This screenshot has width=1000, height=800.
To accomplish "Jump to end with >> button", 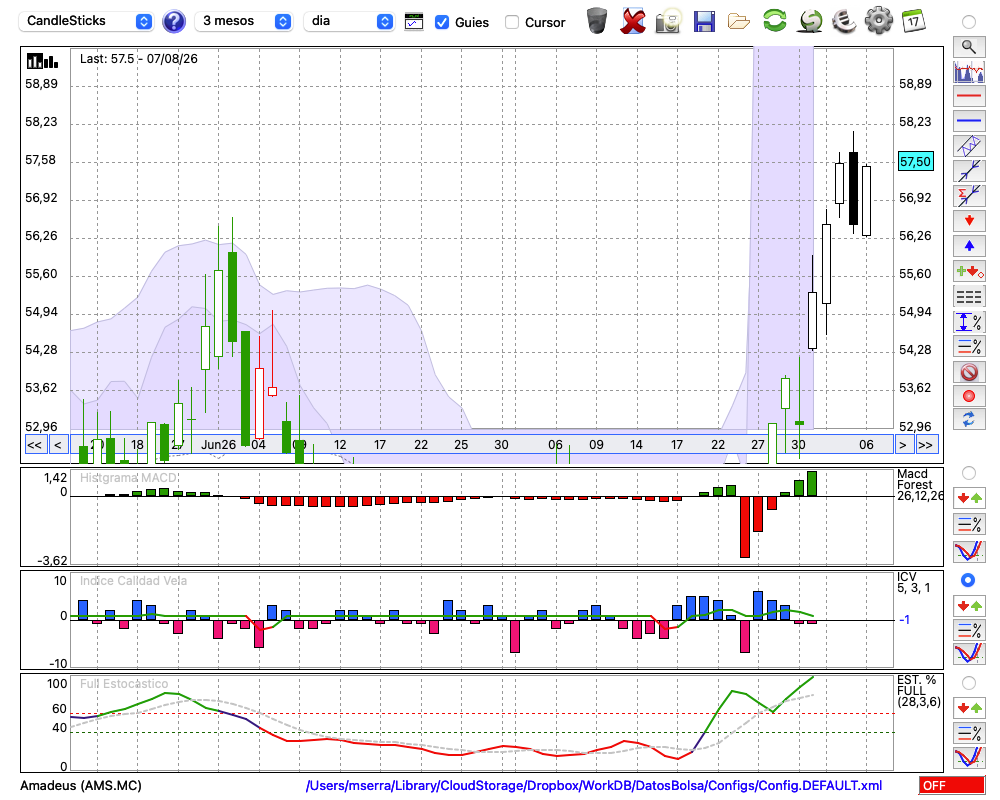I will point(927,445).
